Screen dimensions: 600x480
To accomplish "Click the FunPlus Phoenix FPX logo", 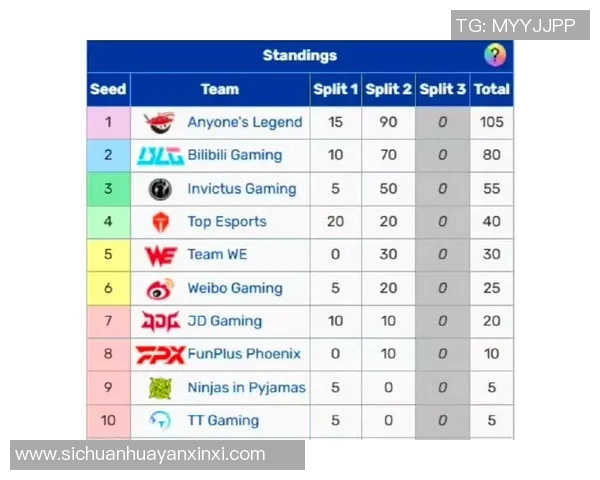I will click(161, 354).
